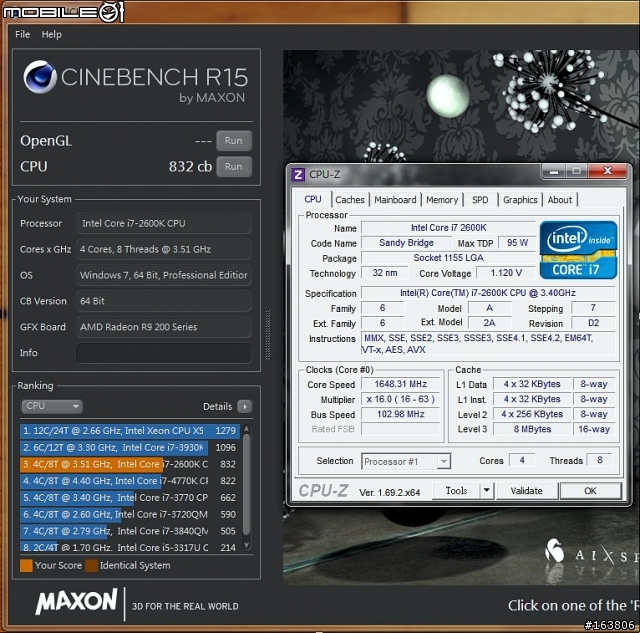The height and width of the screenshot is (633, 640).
Task: Click the ranking list scrollbar thumb
Action: pyautogui.click(x=246, y=484)
